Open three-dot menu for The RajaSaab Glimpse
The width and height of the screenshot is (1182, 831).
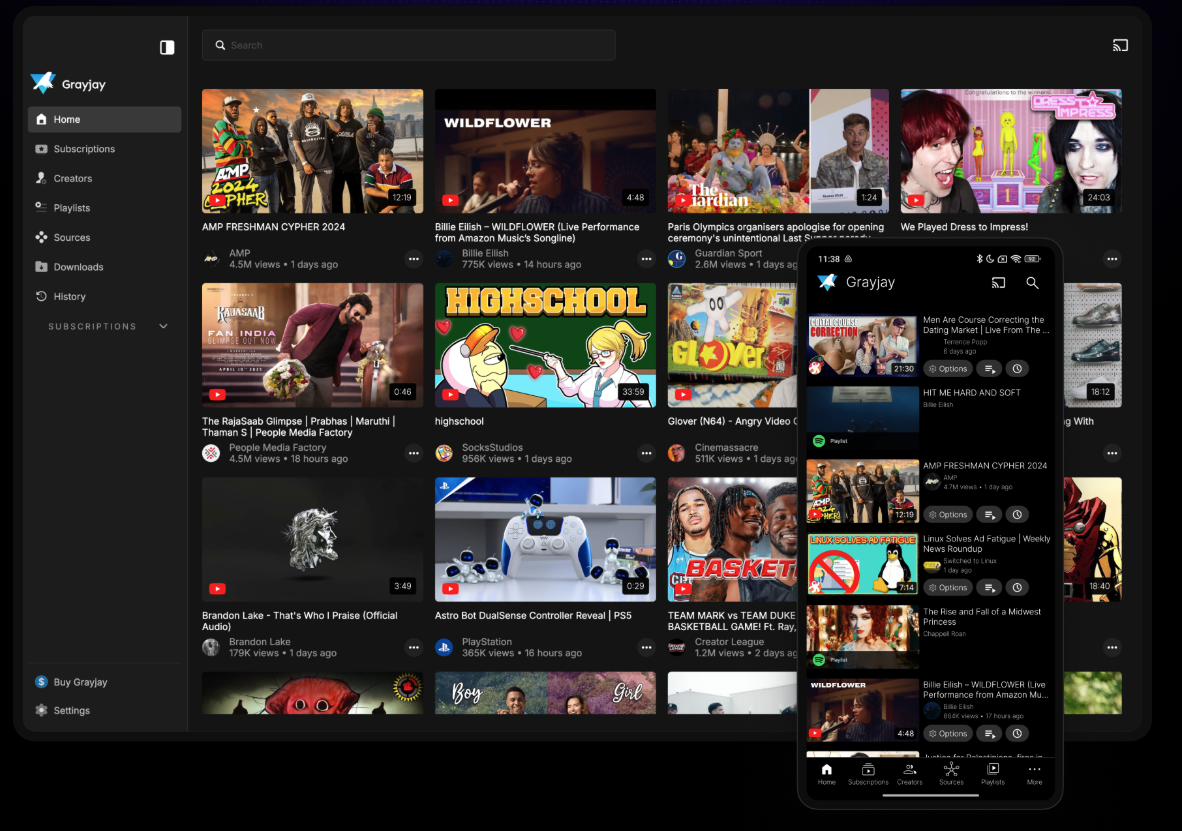point(414,453)
